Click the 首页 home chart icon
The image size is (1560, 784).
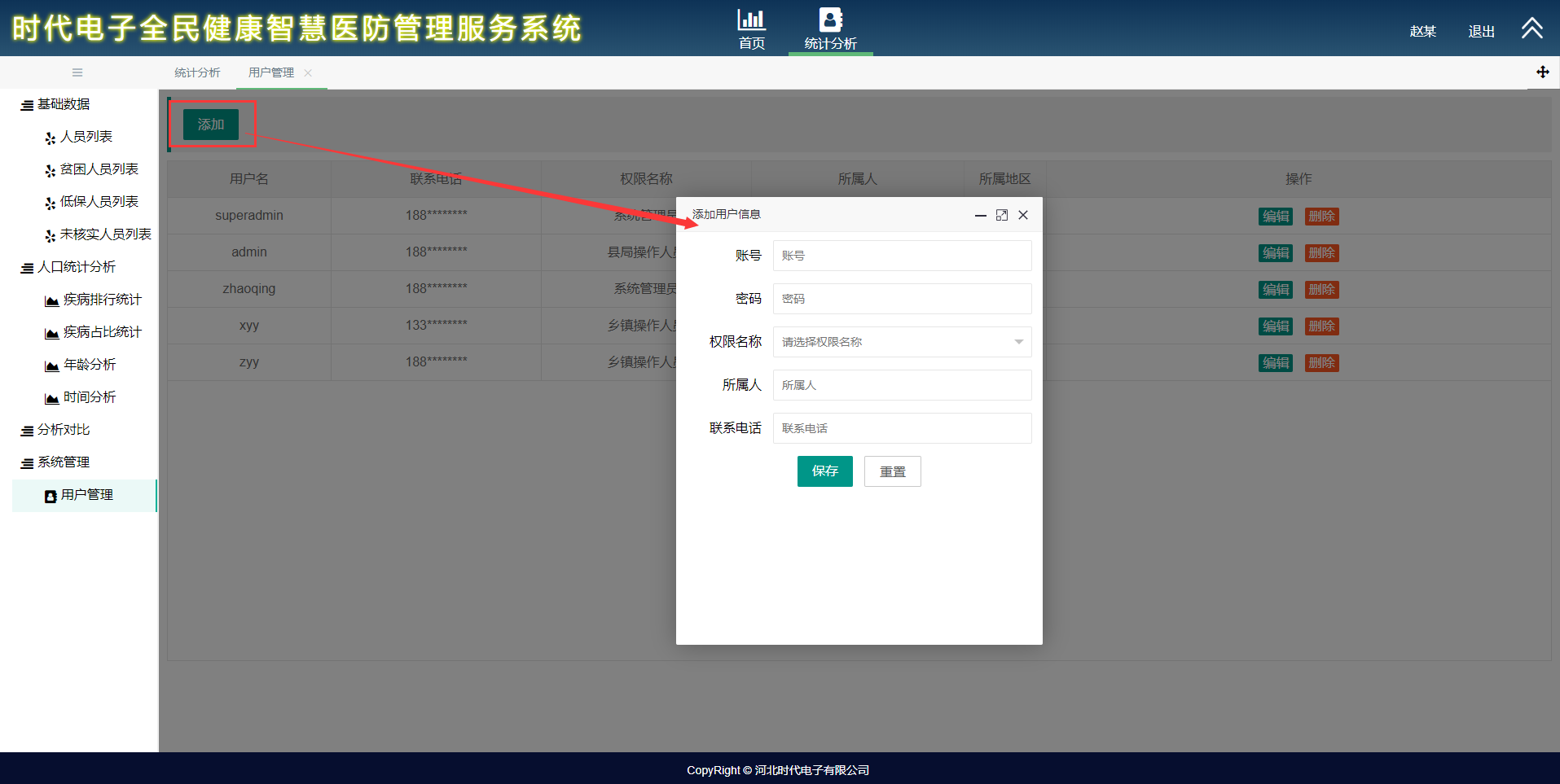coord(751,20)
